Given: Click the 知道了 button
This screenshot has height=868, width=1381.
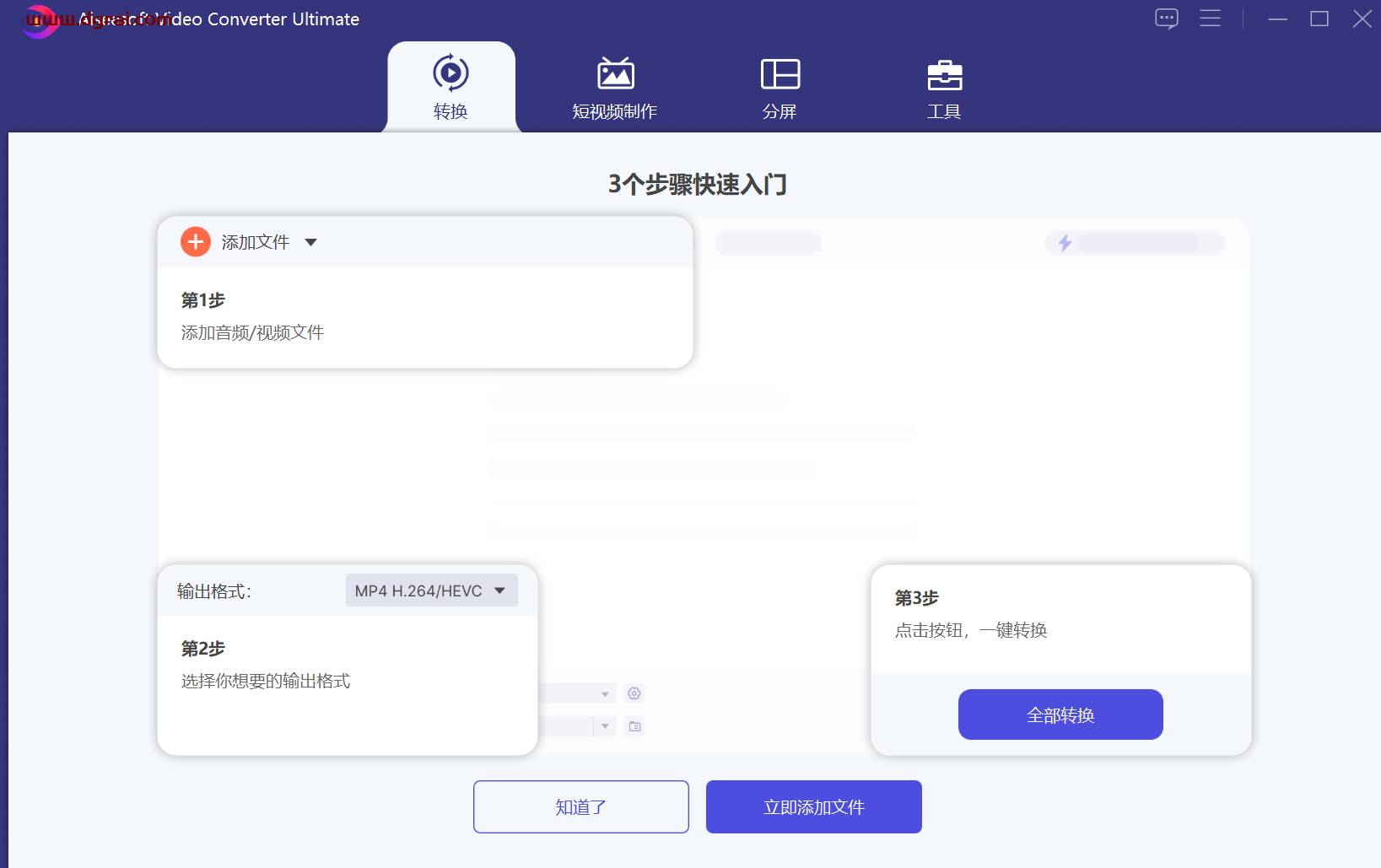Looking at the screenshot, I should click(x=581, y=806).
